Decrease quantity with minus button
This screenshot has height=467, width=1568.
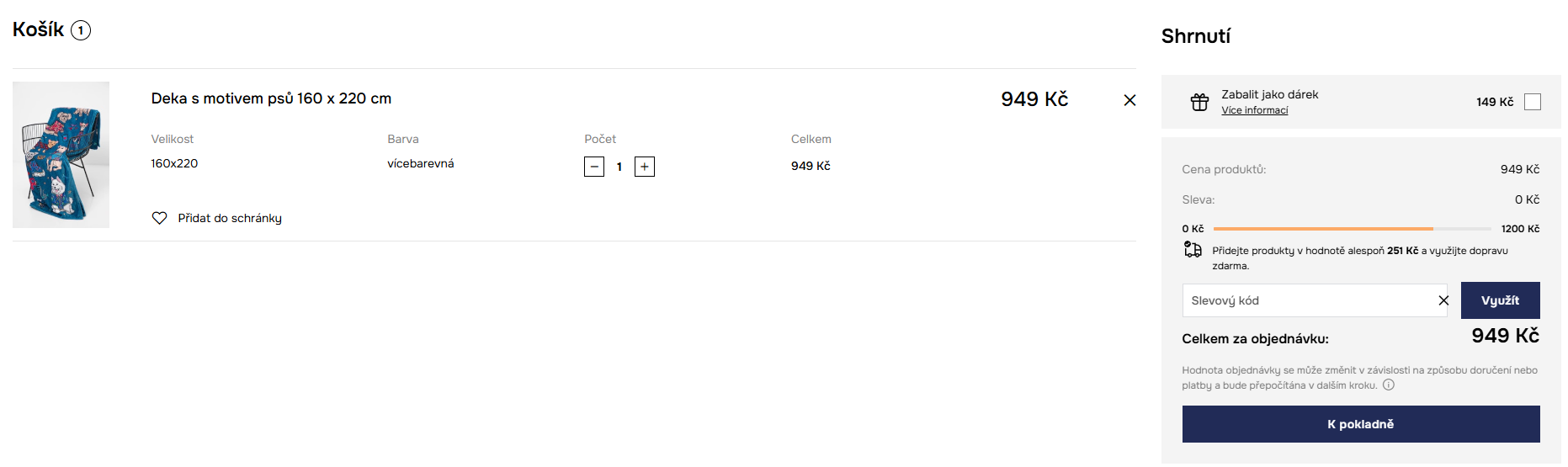point(594,167)
